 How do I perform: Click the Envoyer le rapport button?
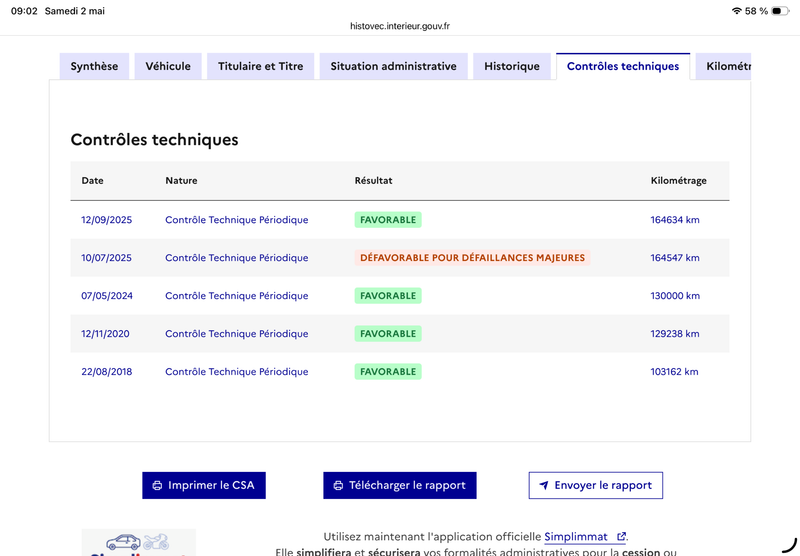(595, 485)
